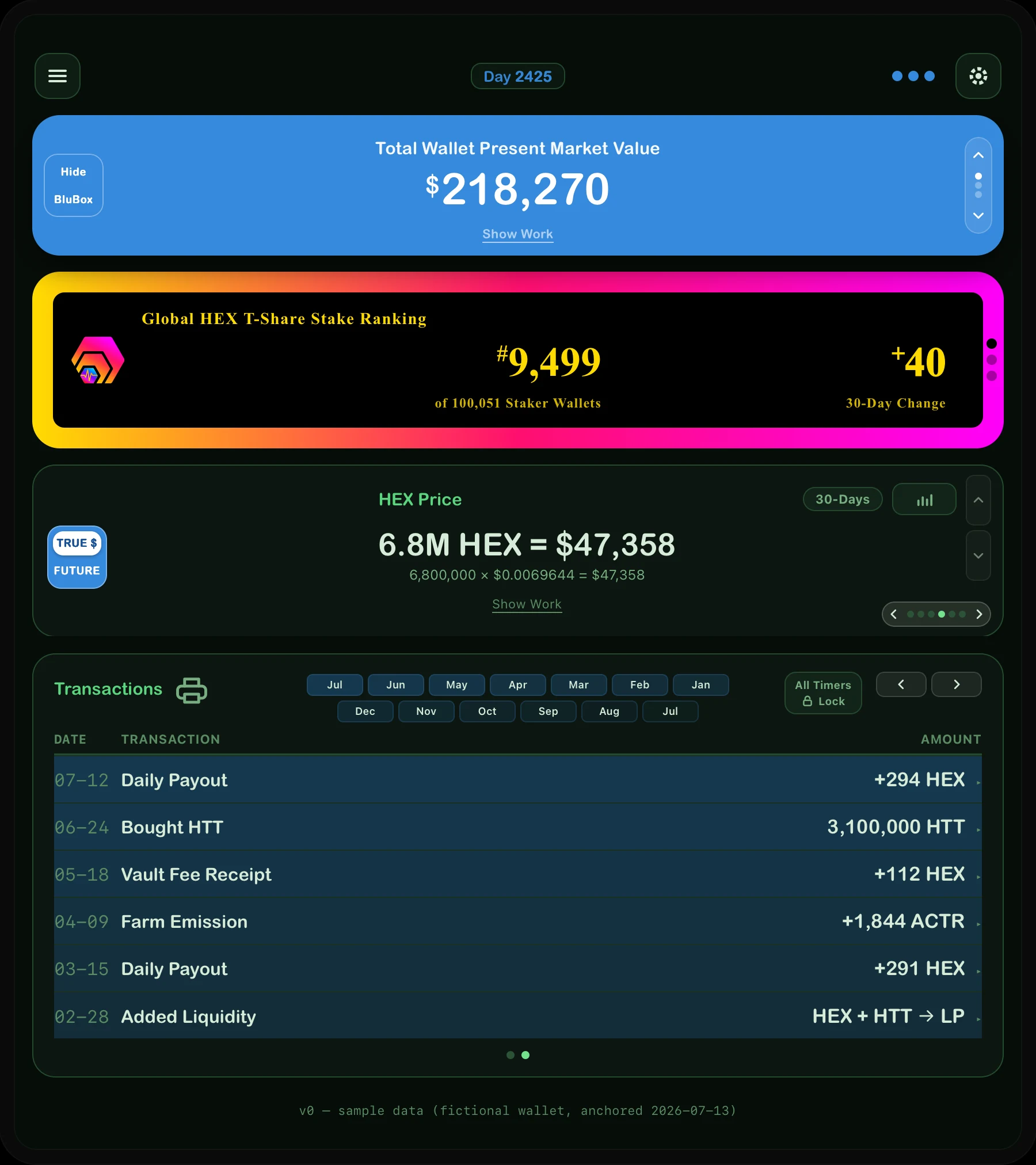The height and width of the screenshot is (1165, 1036).
Task: Go to next transactions page arrow
Action: point(957,684)
